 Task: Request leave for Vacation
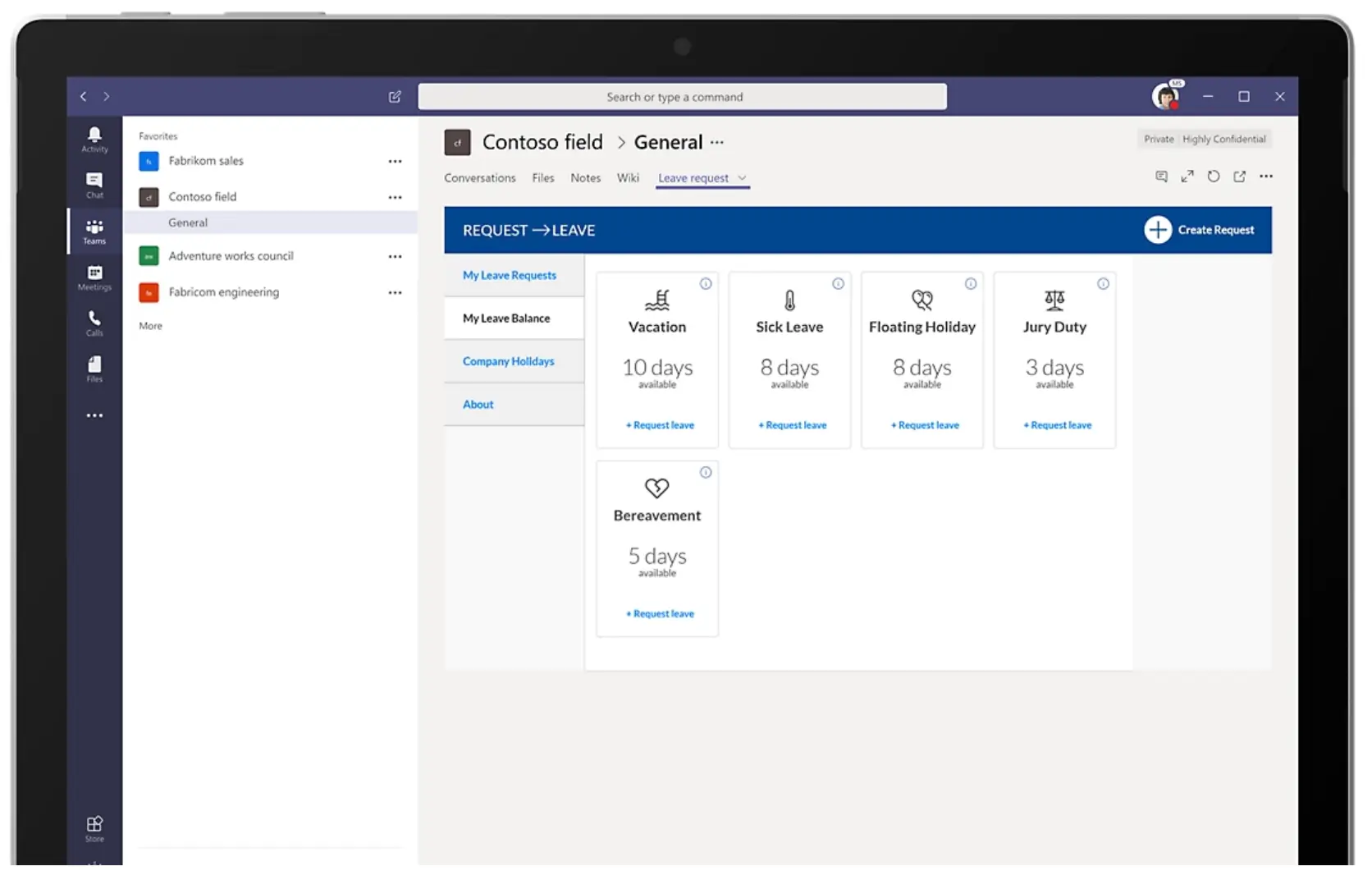tap(660, 425)
